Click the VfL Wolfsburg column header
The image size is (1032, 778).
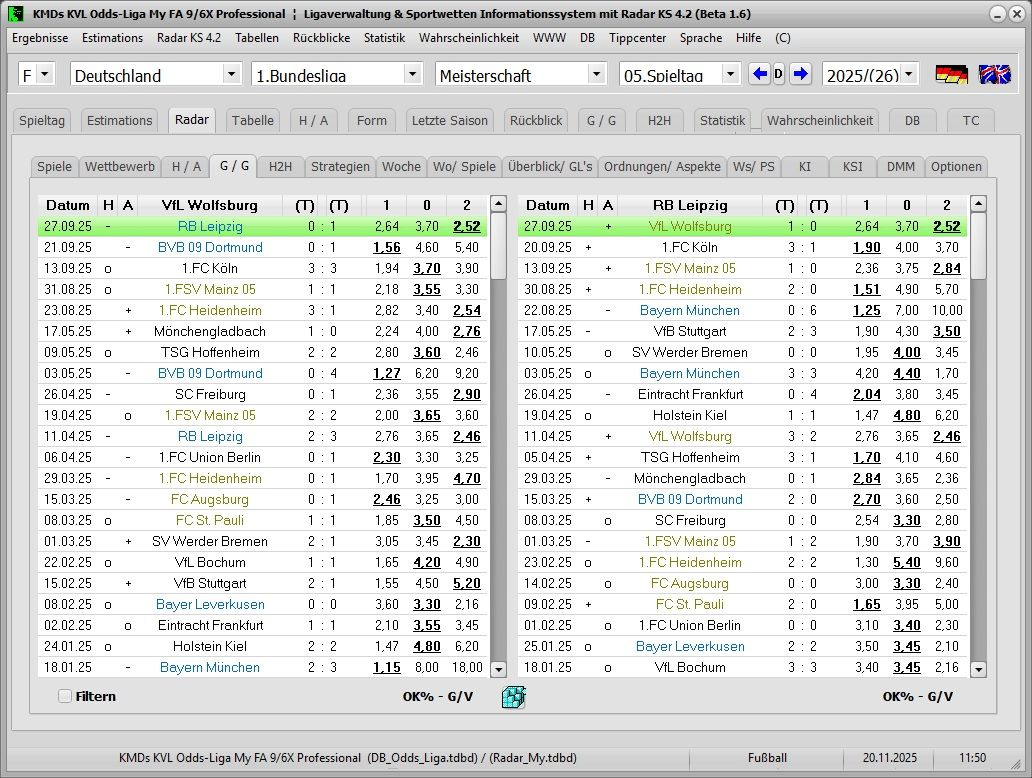pyautogui.click(x=210, y=205)
